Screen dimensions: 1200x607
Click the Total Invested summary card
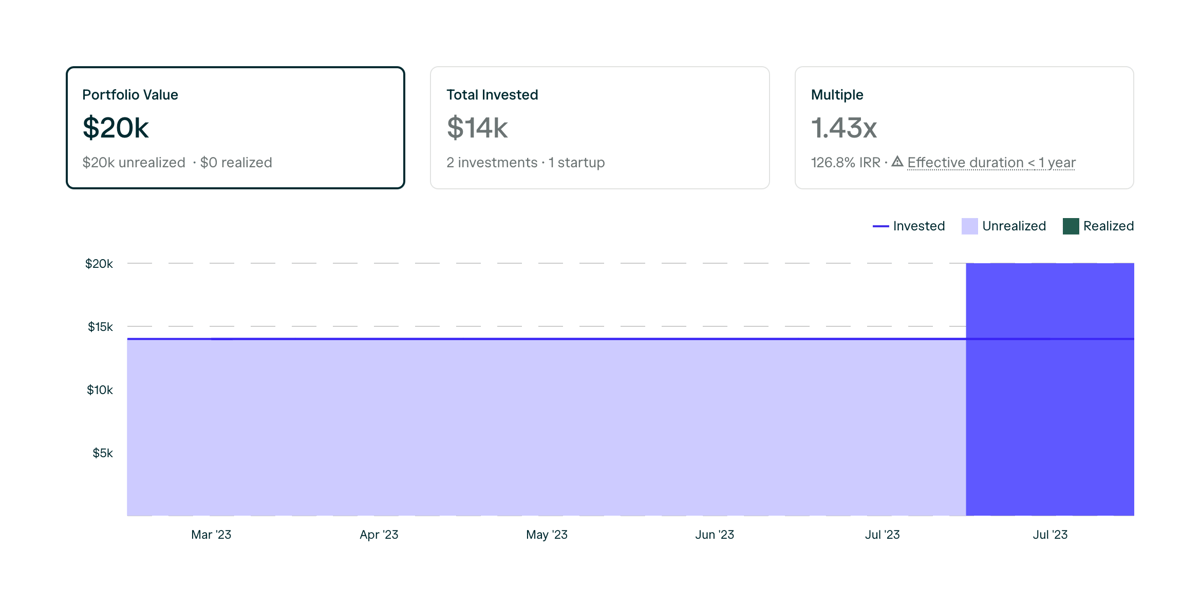pyautogui.click(x=599, y=127)
